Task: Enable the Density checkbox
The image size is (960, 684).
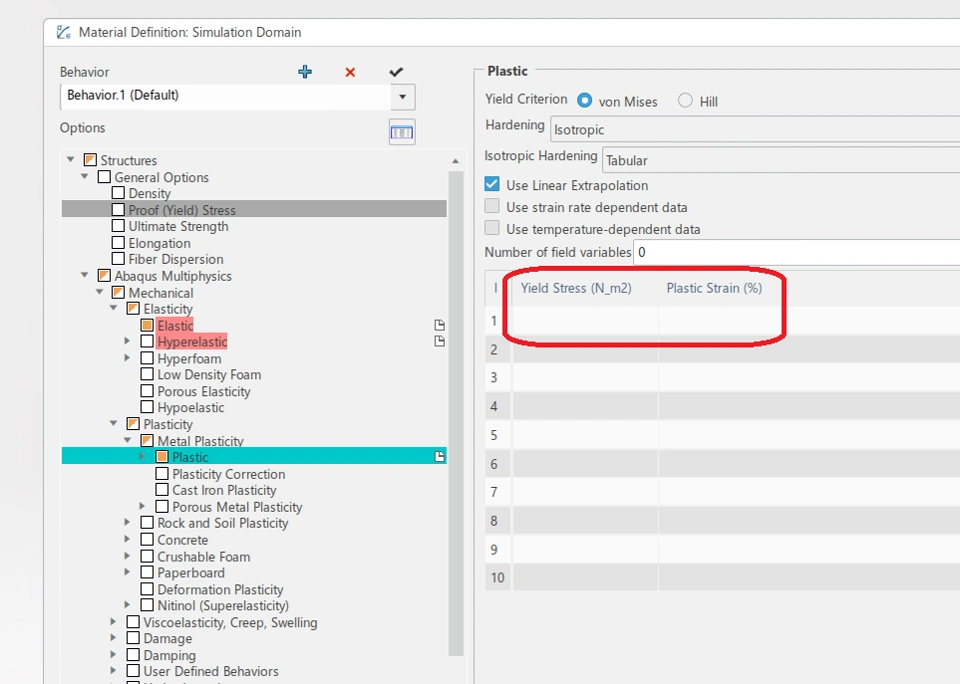Action: tap(118, 193)
